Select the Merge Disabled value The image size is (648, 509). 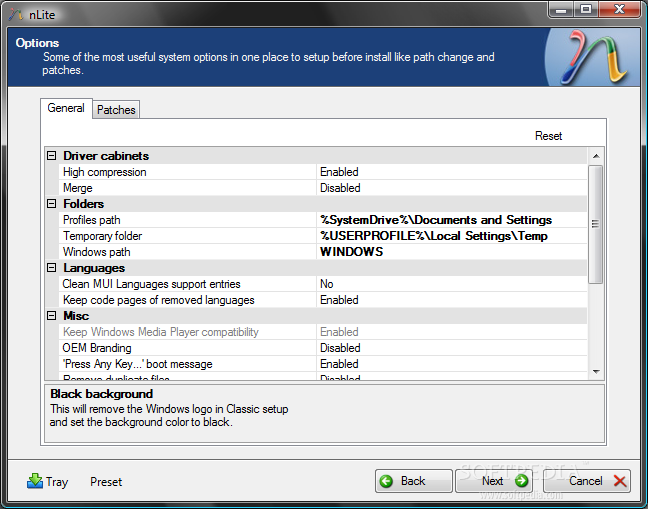452,188
